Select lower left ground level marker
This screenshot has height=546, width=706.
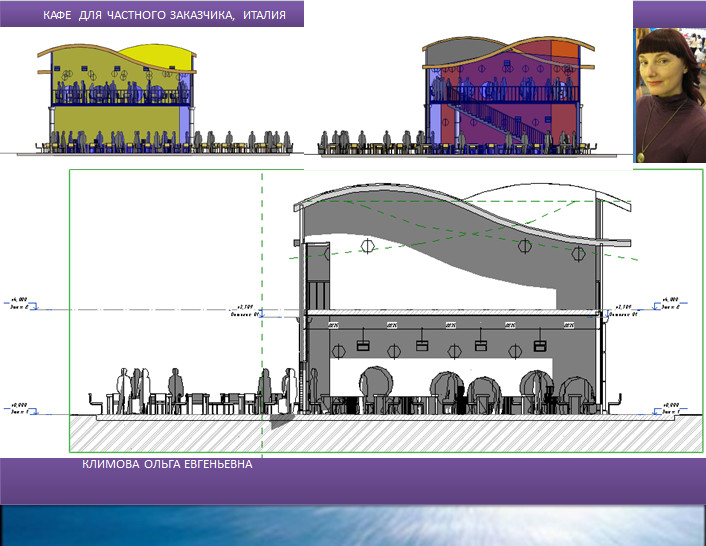point(22,409)
